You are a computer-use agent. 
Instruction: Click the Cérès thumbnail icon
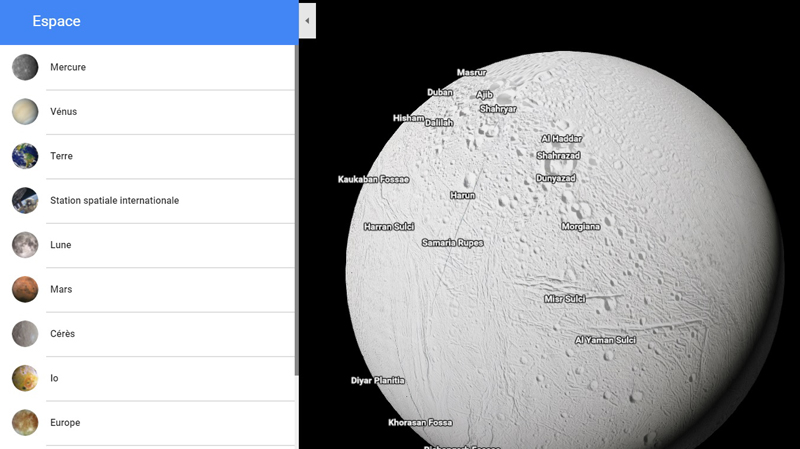[x=25, y=334]
